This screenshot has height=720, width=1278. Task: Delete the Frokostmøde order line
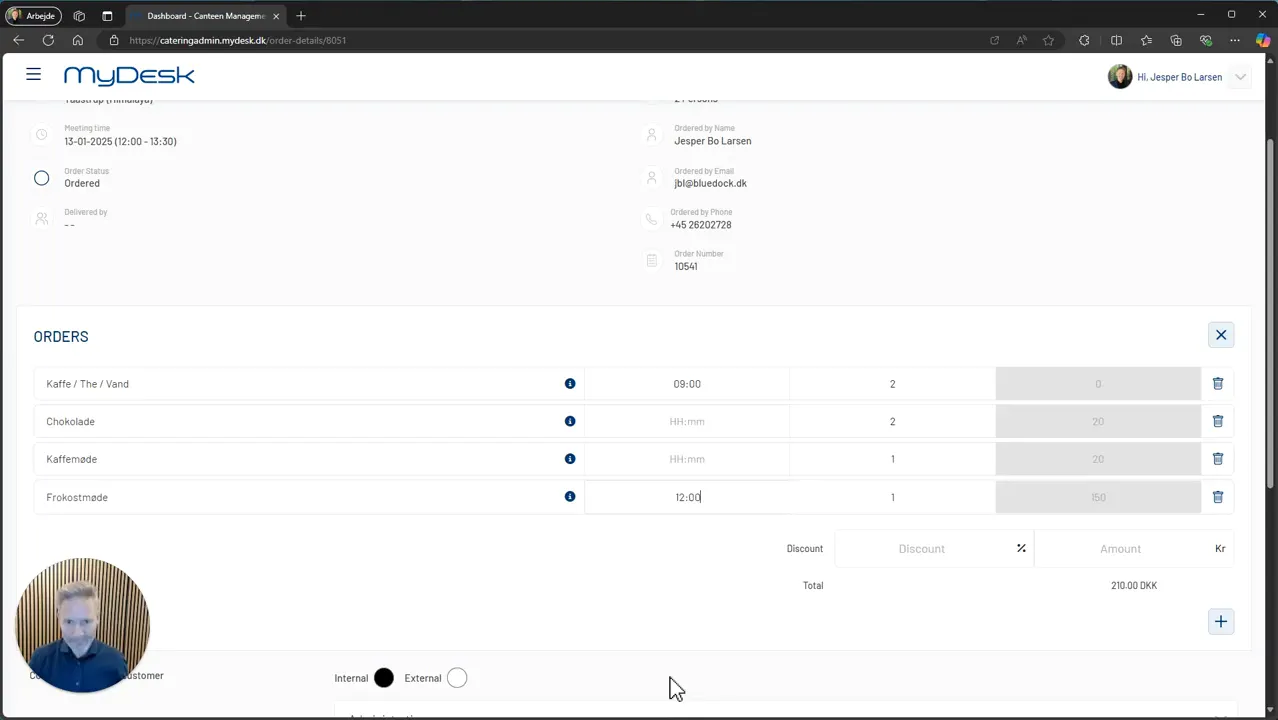tap(1218, 497)
